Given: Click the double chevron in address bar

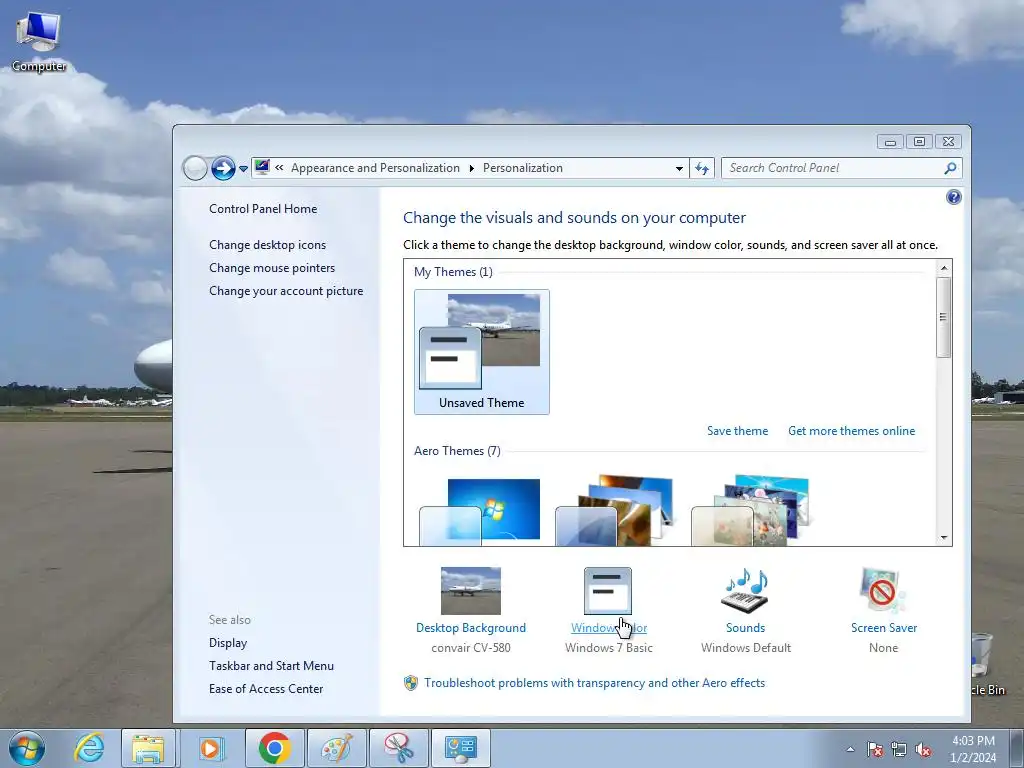Looking at the screenshot, I should [x=280, y=168].
